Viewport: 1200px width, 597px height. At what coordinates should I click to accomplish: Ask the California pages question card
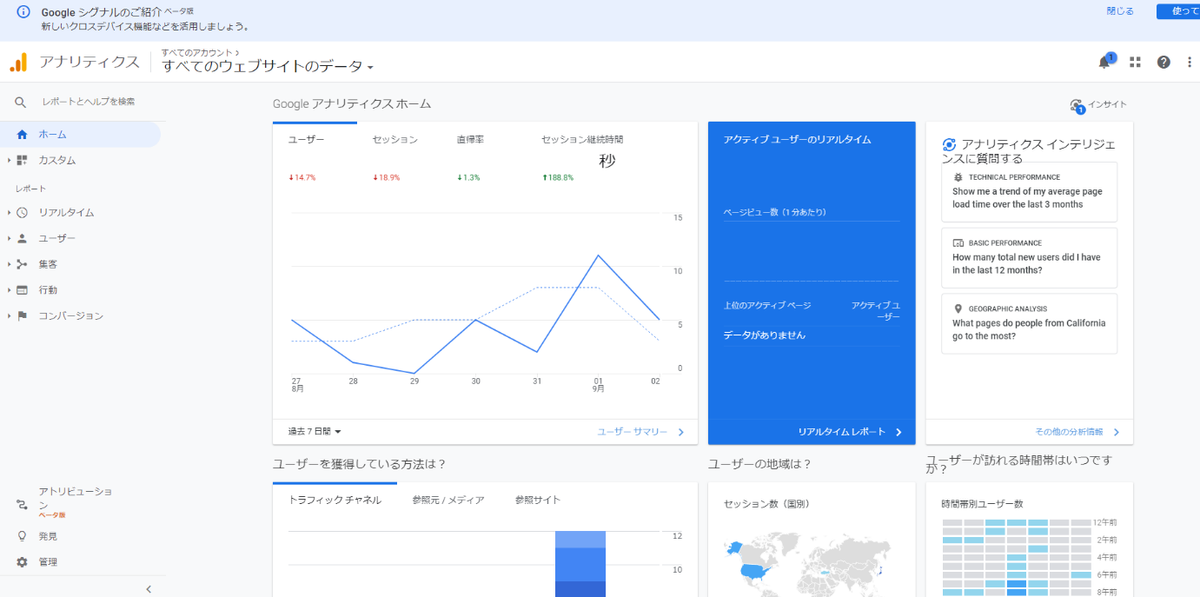1029,323
